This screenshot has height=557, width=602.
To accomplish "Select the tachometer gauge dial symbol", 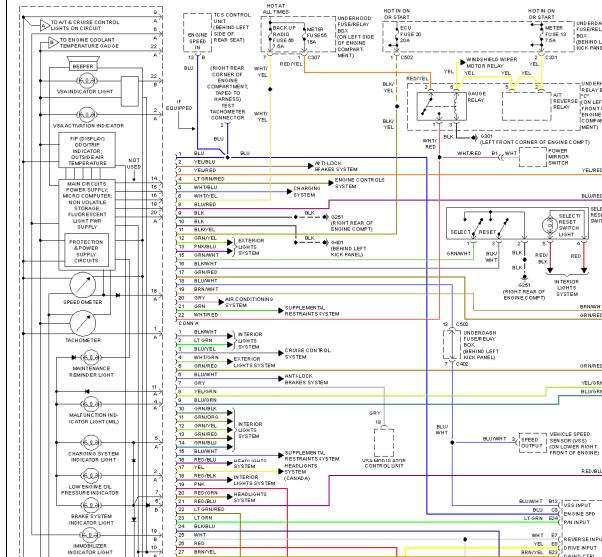I will pyautogui.click(x=83, y=323).
